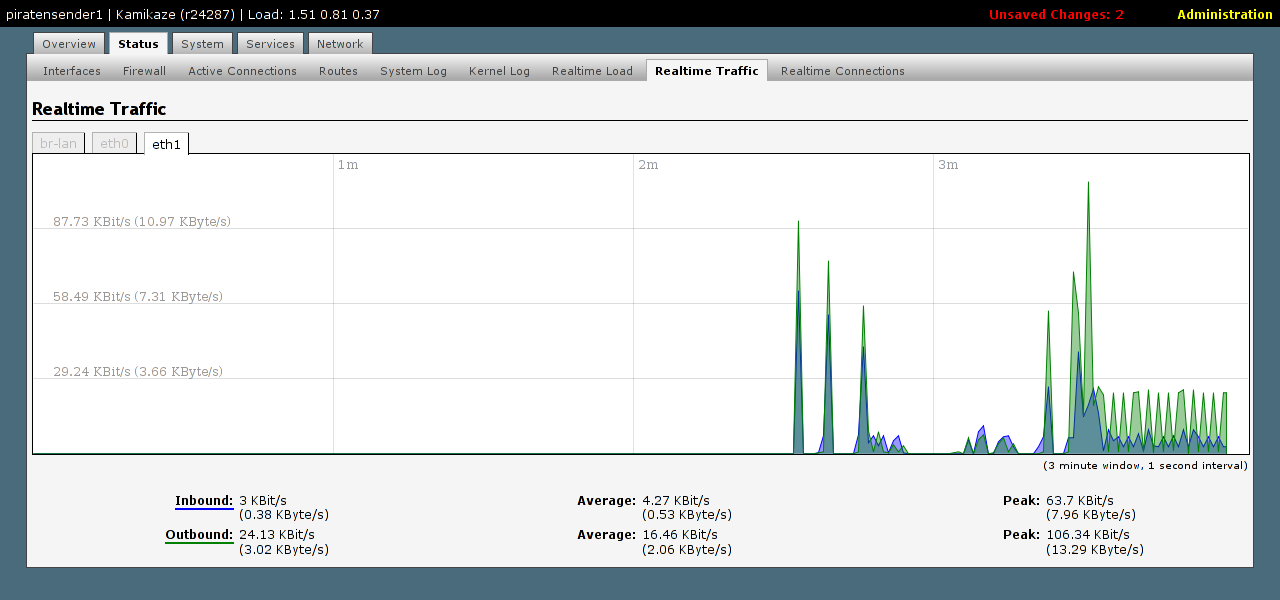Select the eth1 interface tab

[166, 144]
